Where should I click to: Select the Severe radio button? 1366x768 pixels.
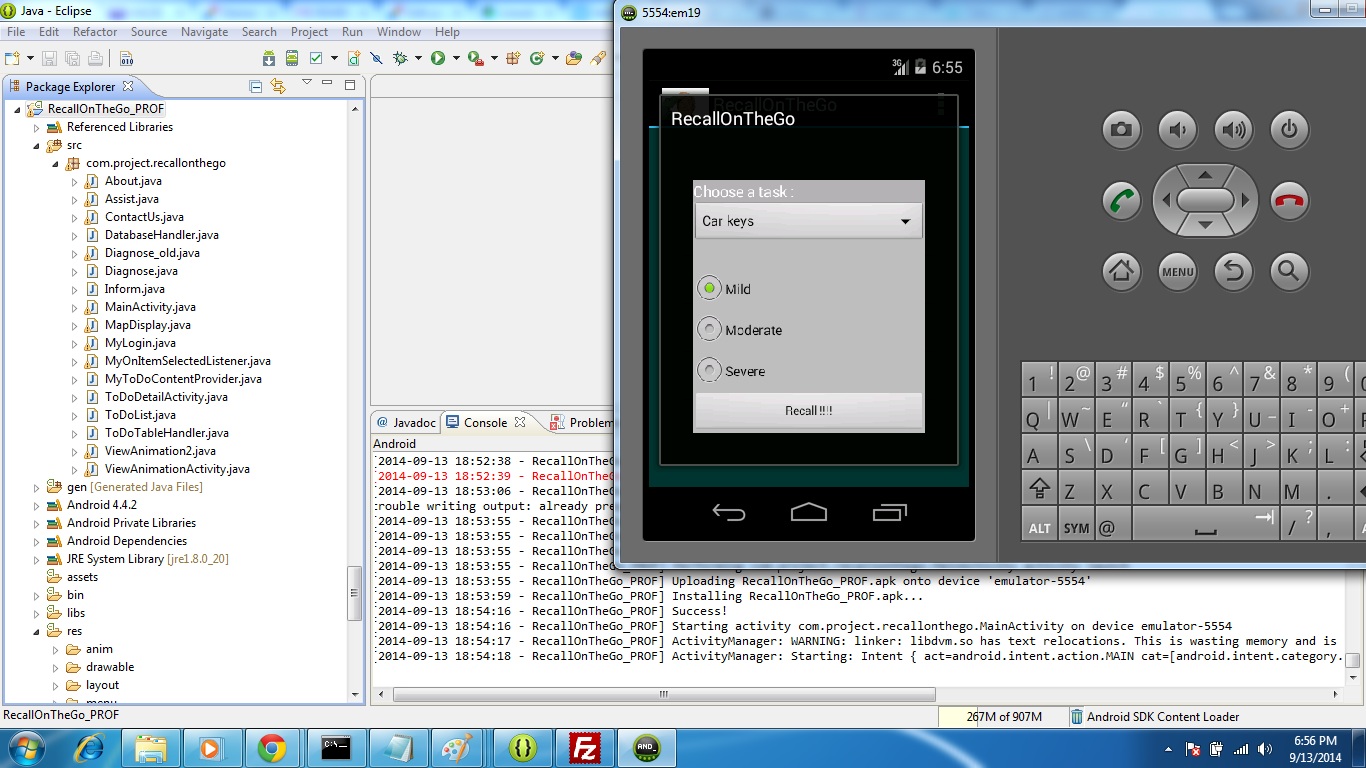point(709,370)
